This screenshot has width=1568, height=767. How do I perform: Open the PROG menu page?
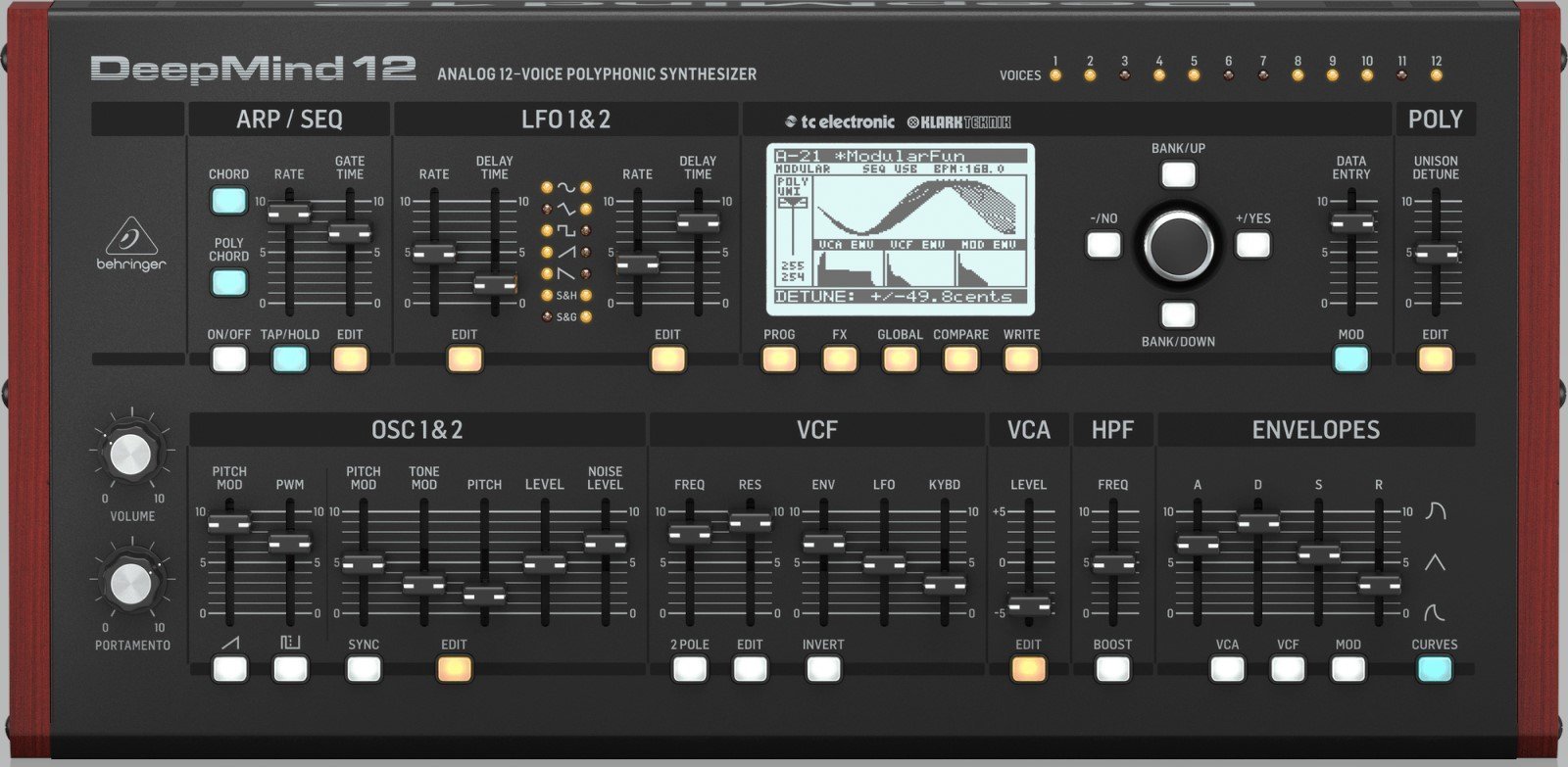[x=779, y=360]
